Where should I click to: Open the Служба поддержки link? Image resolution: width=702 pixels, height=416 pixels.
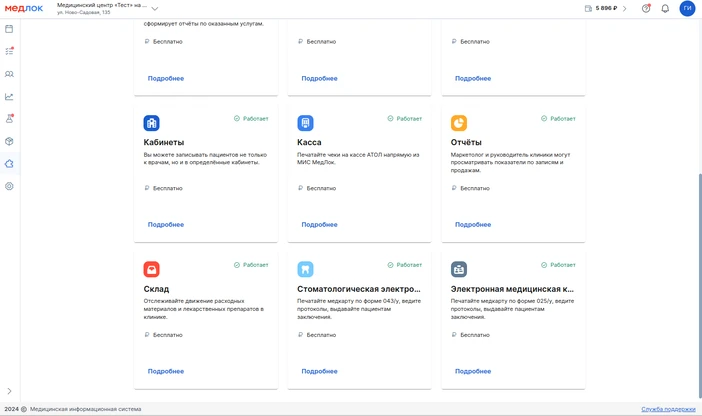click(668, 409)
